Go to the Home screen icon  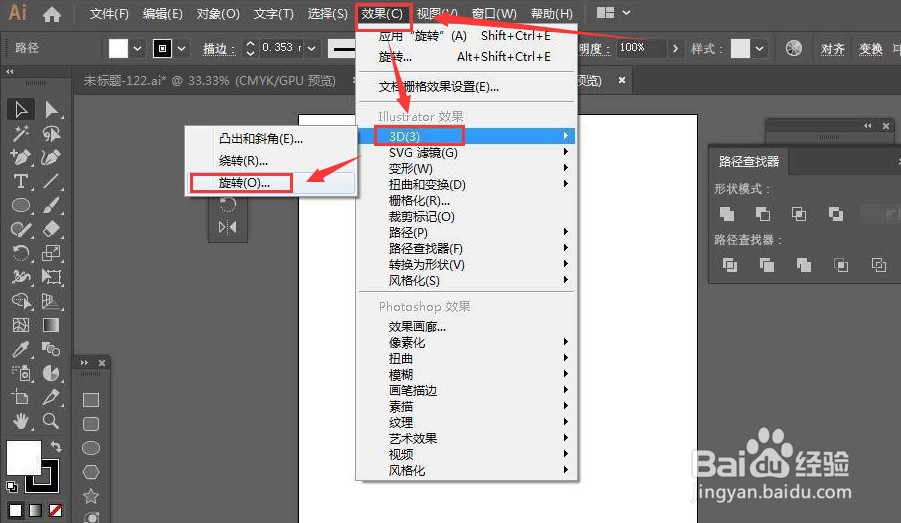pos(52,14)
